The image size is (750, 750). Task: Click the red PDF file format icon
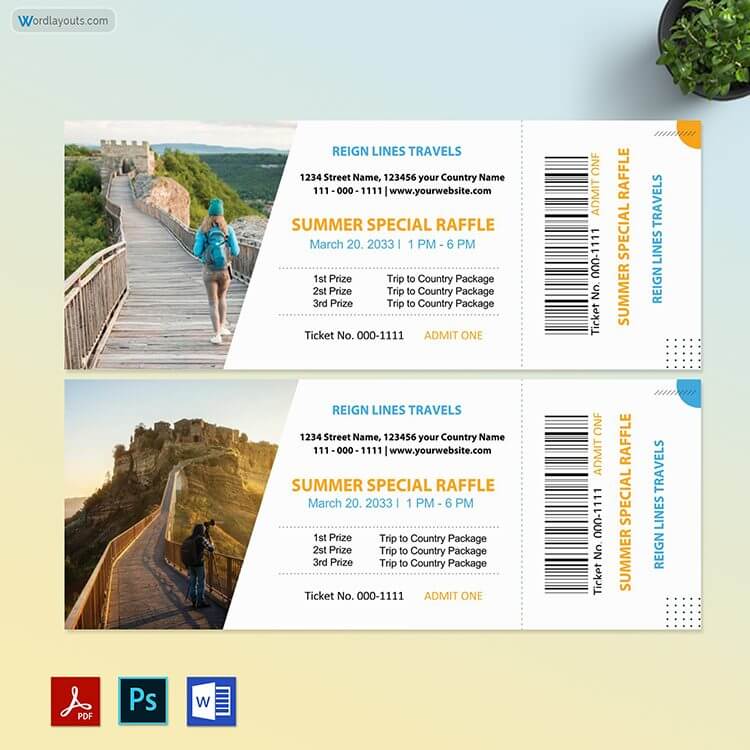[76, 701]
